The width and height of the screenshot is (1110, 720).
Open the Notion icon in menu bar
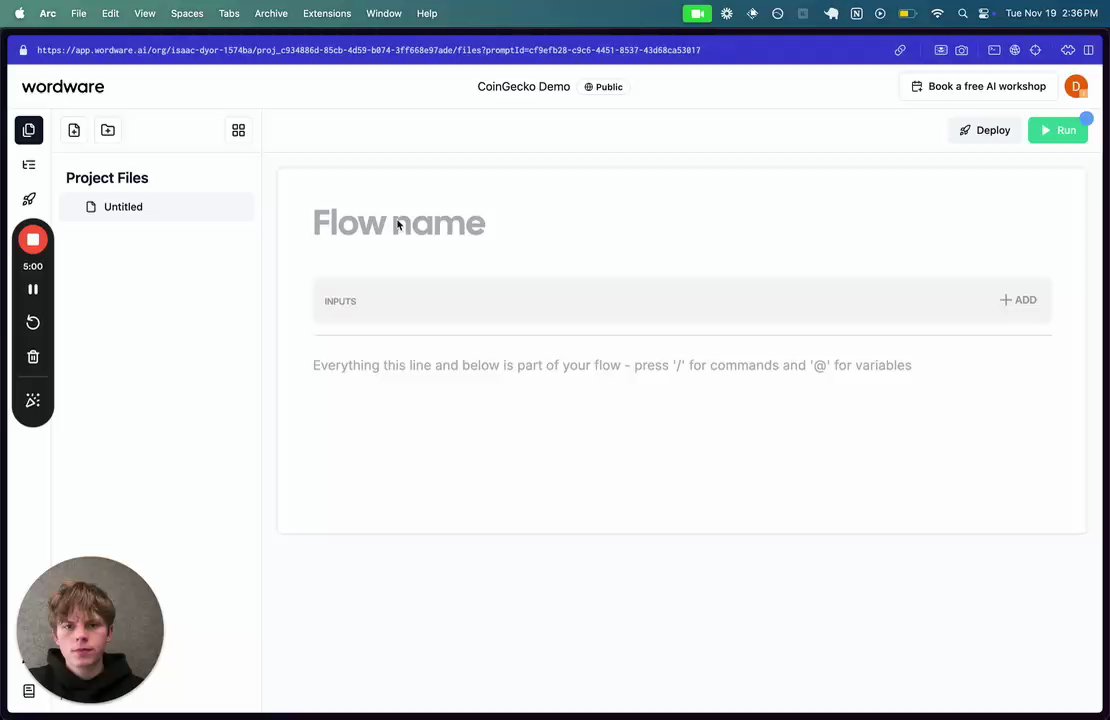click(x=857, y=13)
